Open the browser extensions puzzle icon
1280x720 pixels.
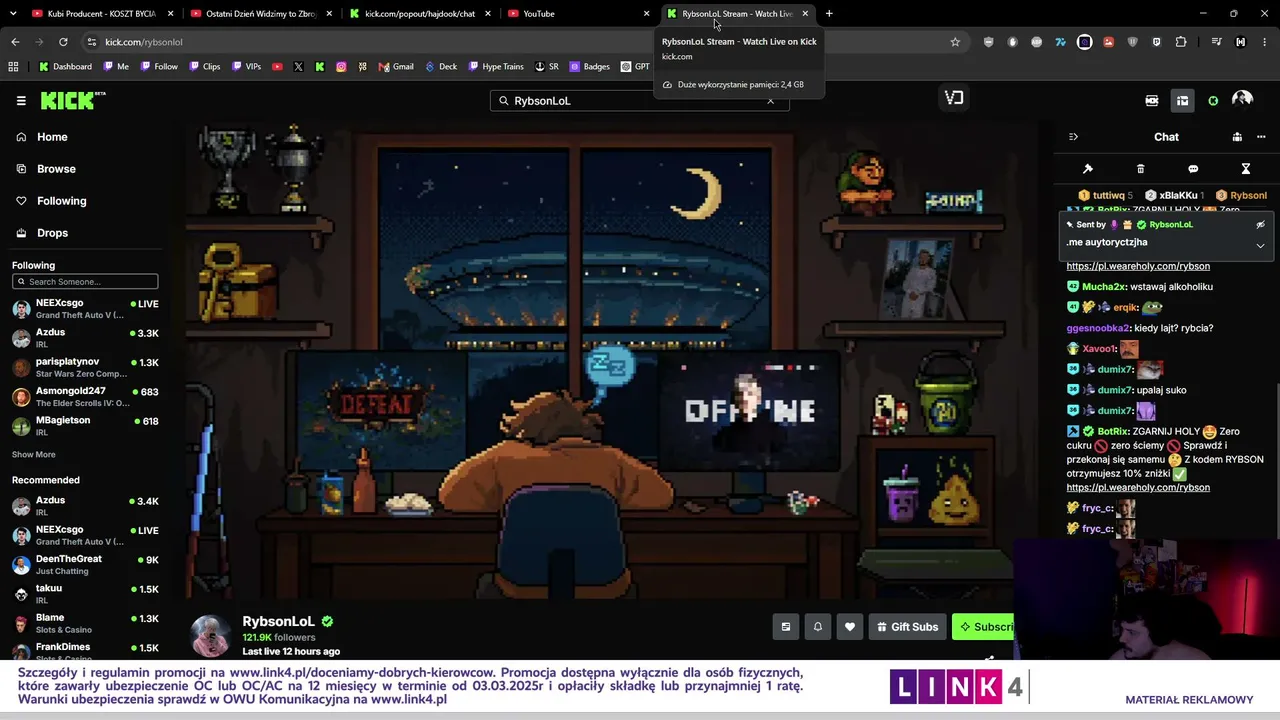point(1181,42)
